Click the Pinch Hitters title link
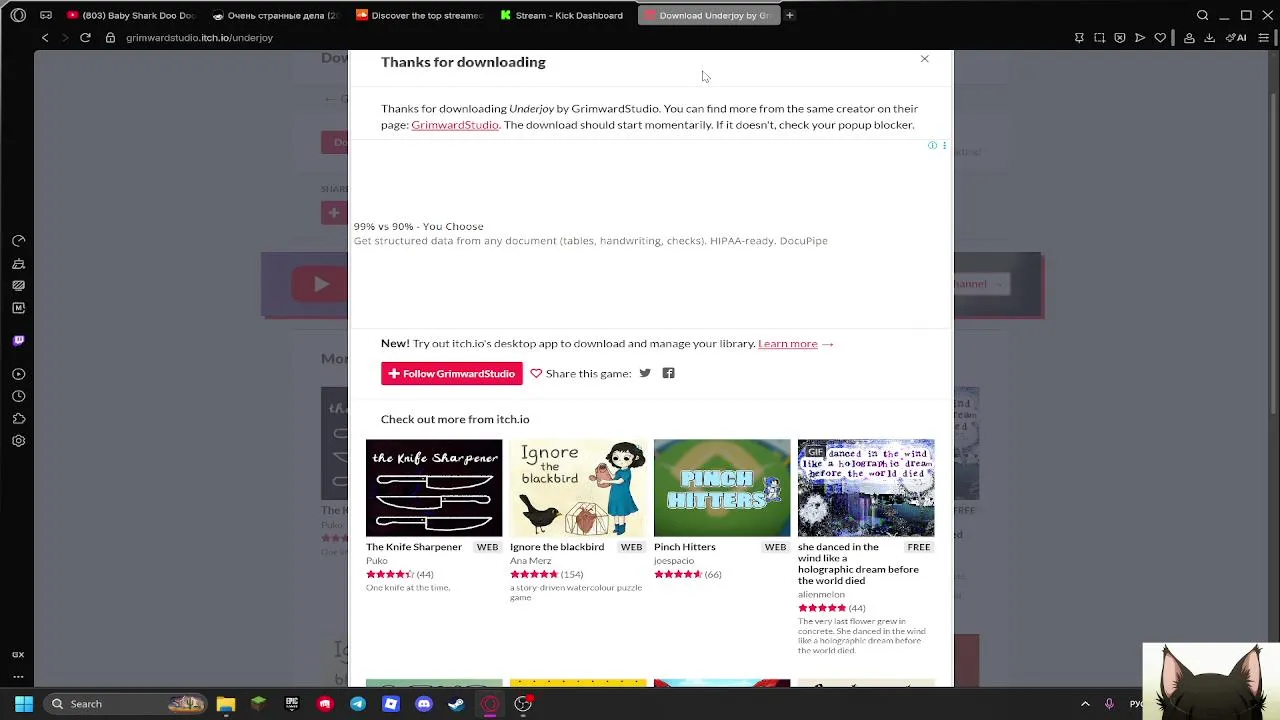 point(685,547)
